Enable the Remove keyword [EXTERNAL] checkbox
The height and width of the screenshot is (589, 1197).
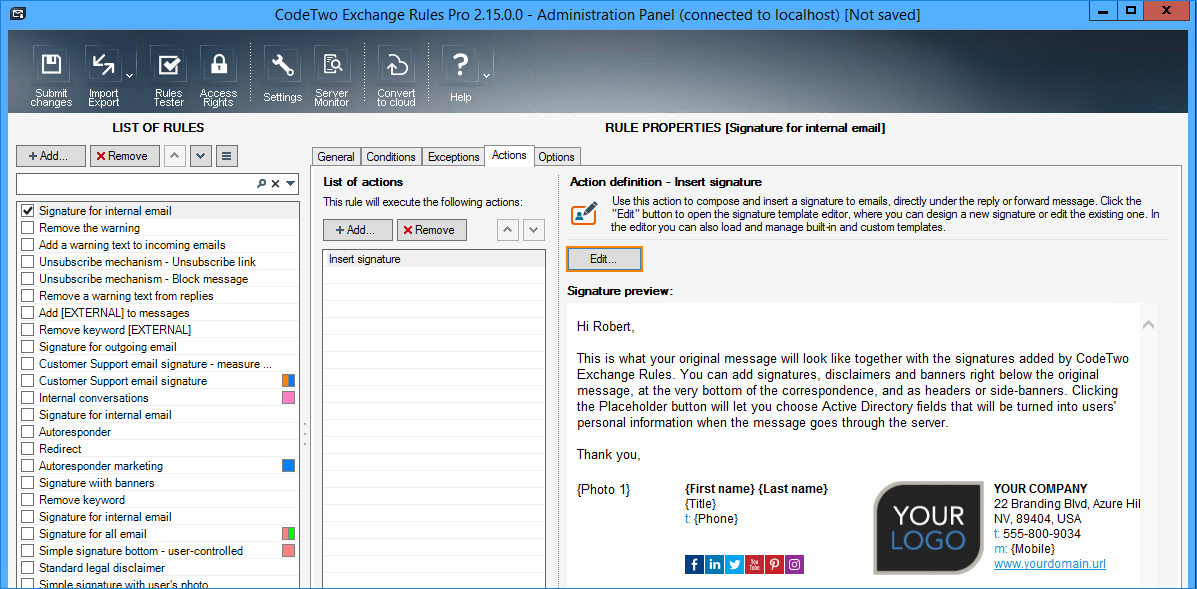point(27,330)
